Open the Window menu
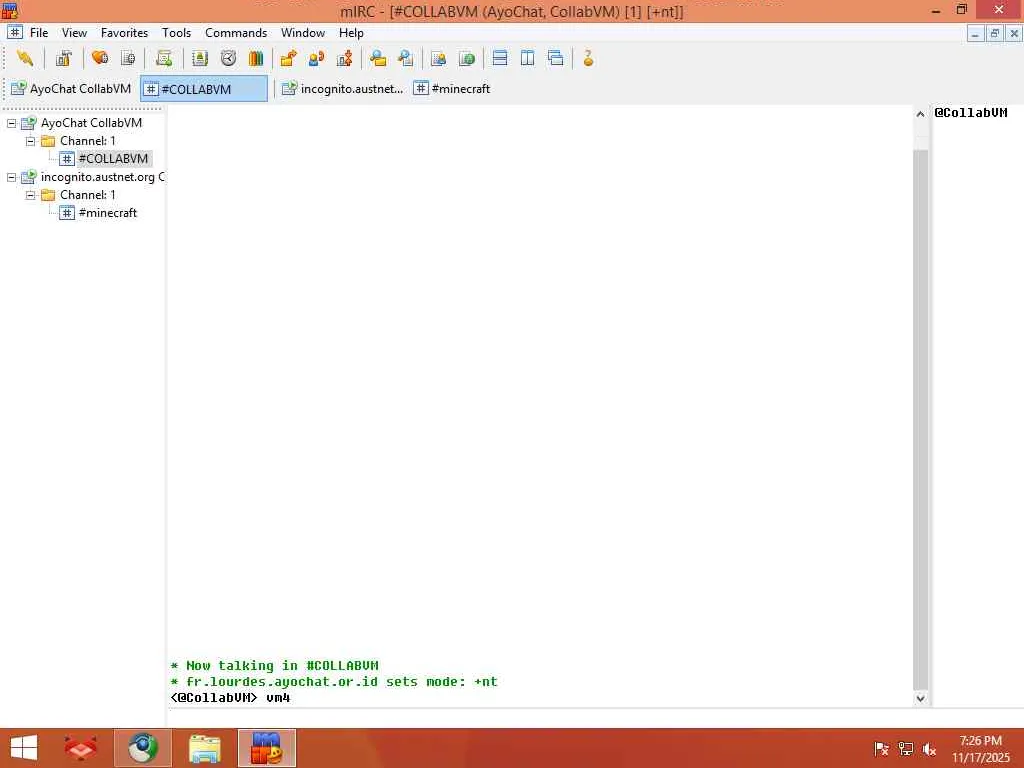The image size is (1024, 768). (302, 33)
